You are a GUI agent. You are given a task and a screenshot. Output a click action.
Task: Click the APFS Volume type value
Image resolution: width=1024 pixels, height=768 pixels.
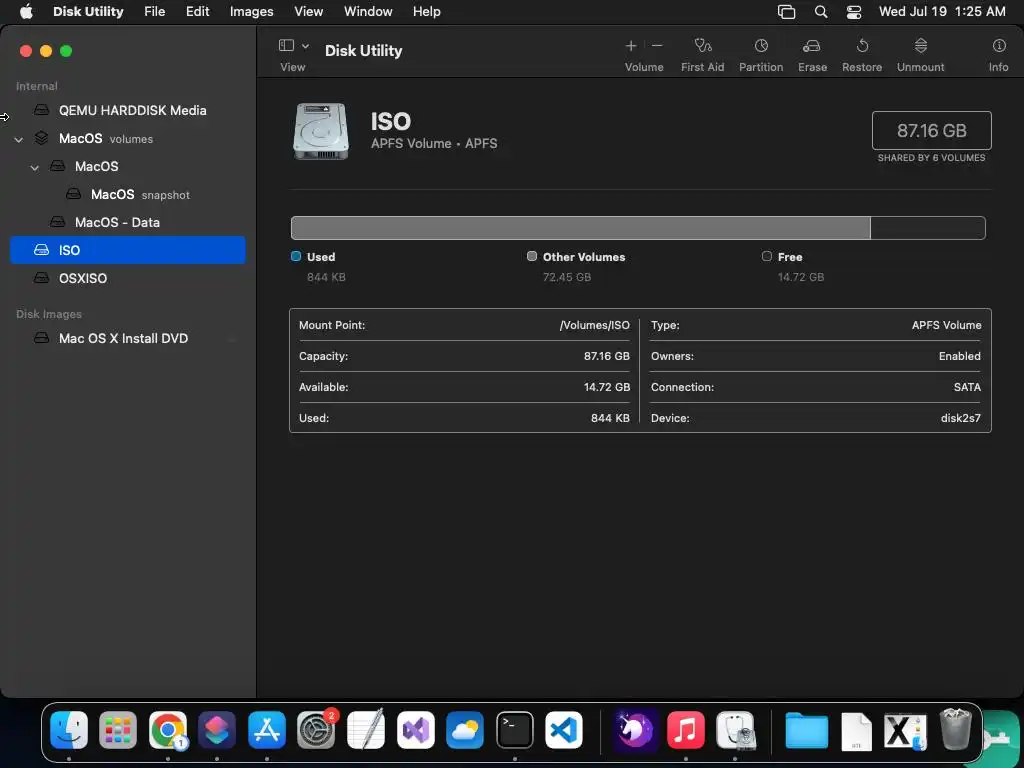point(946,325)
